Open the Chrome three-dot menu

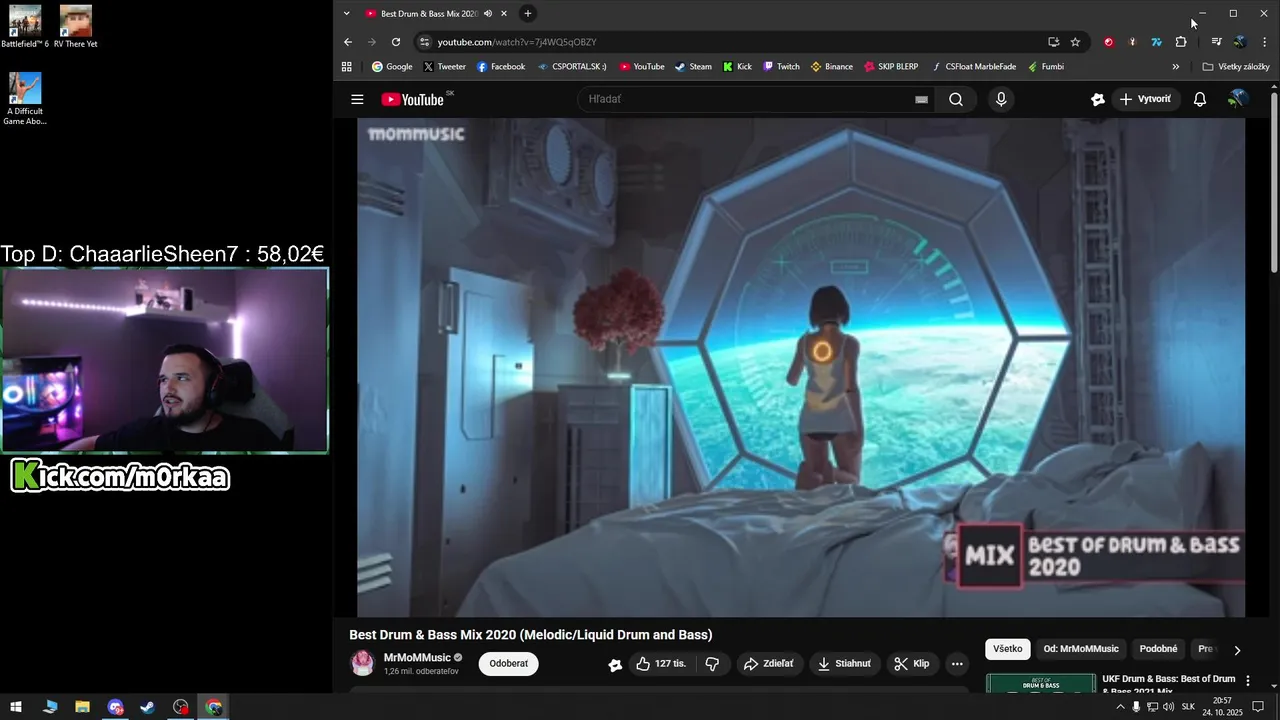tap(1265, 42)
